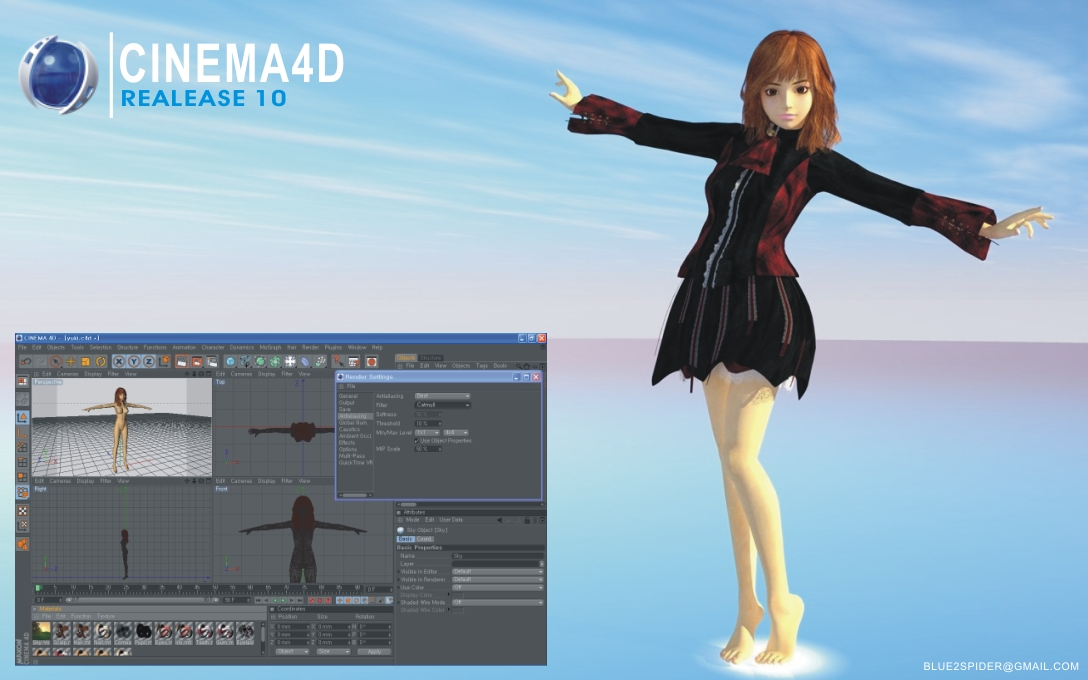Select the Model tool in left palette
The height and width of the screenshot is (680, 1088).
[22, 418]
